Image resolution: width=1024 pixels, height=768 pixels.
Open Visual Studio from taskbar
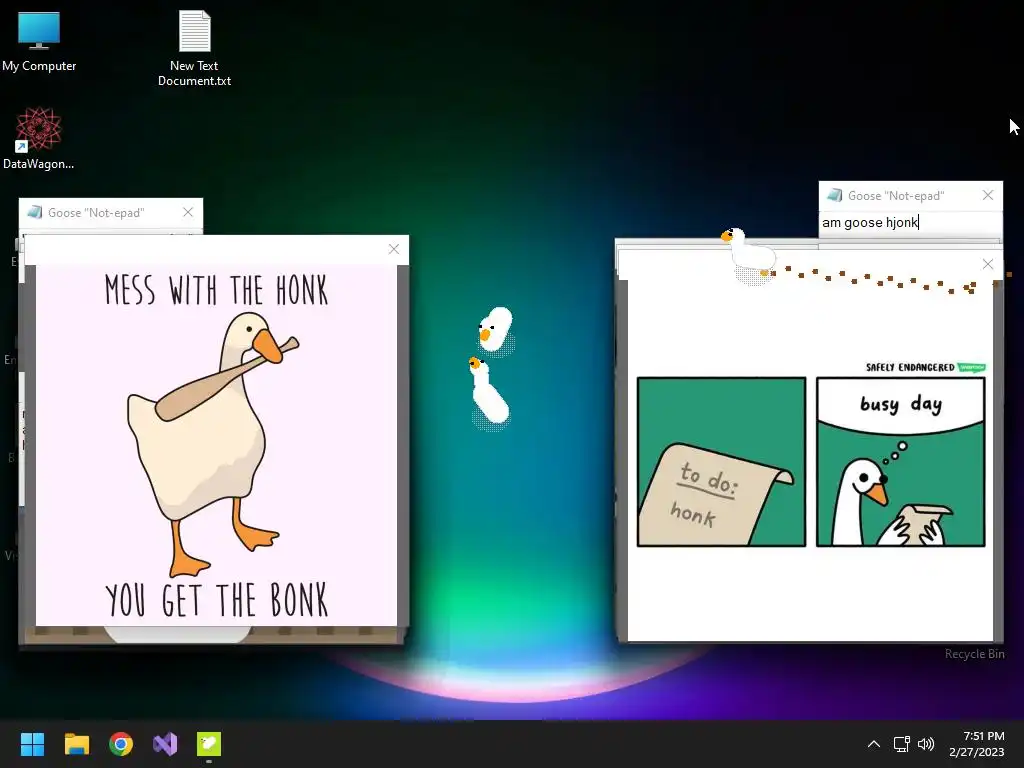pos(165,744)
